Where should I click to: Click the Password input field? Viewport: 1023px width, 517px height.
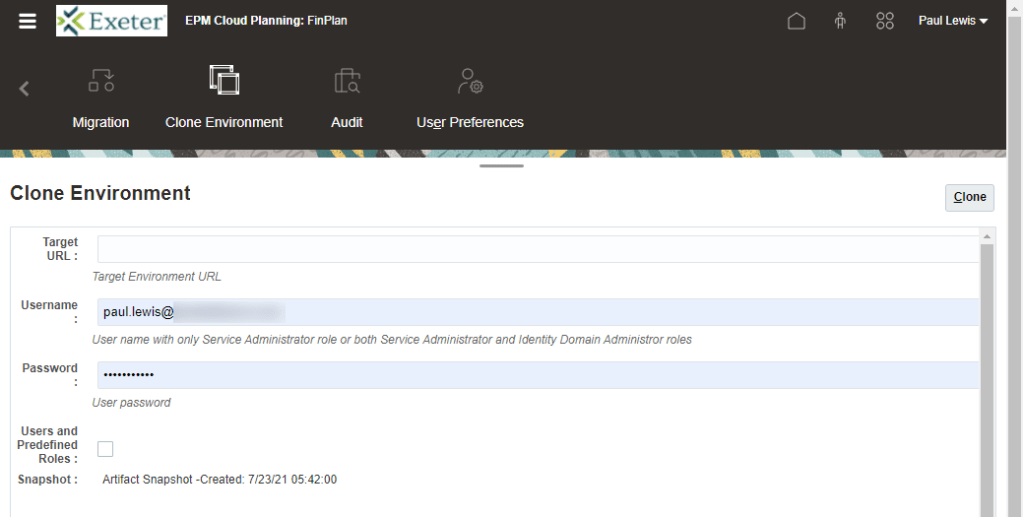[x=537, y=375]
